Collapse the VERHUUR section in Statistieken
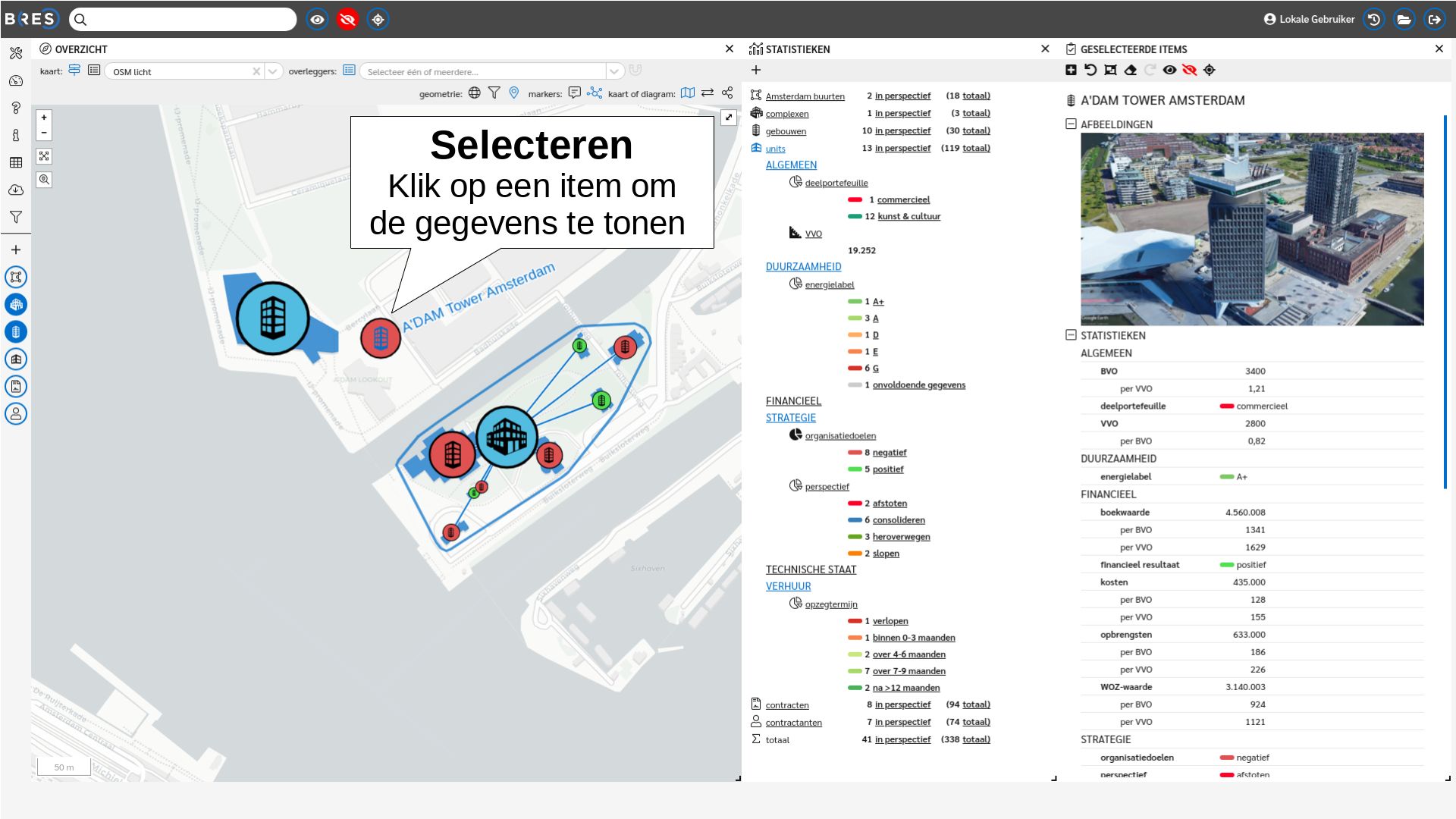The image size is (1456, 819). pyautogui.click(x=788, y=586)
